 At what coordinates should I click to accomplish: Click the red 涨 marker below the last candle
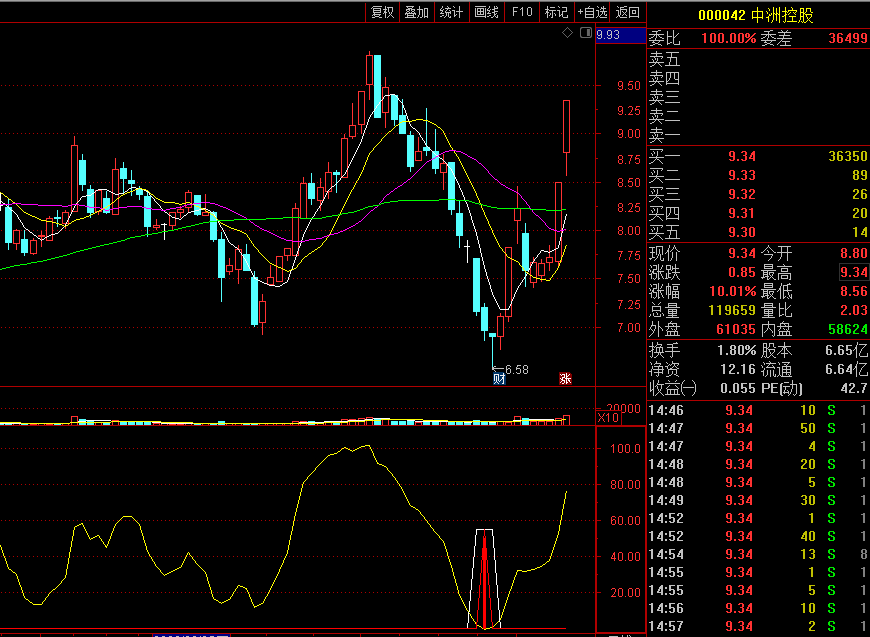(x=565, y=379)
